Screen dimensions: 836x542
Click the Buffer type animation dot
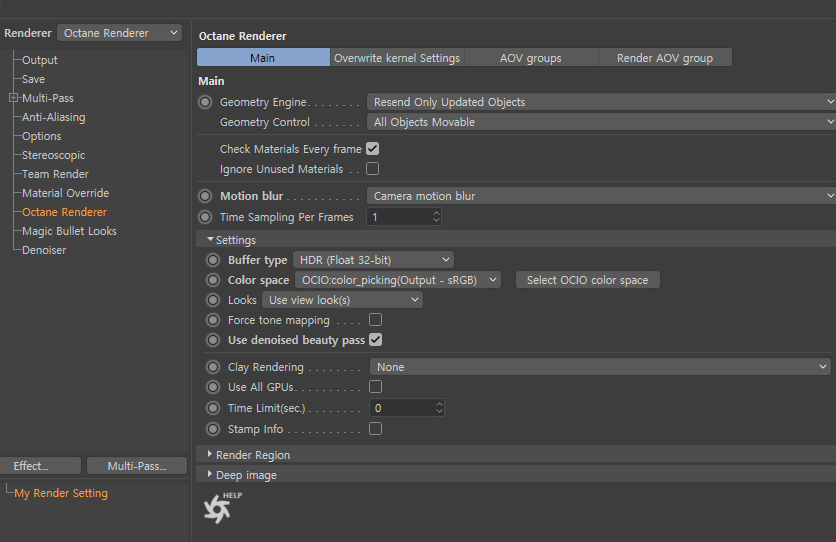click(x=213, y=260)
